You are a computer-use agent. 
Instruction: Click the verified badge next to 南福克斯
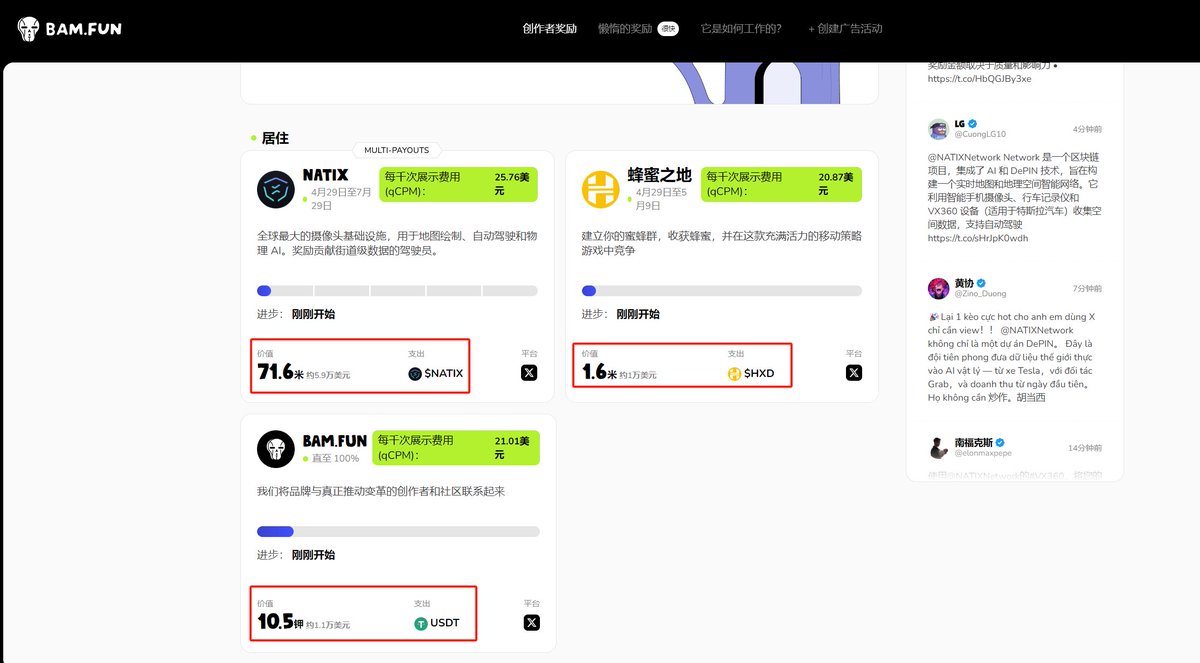click(x=999, y=442)
